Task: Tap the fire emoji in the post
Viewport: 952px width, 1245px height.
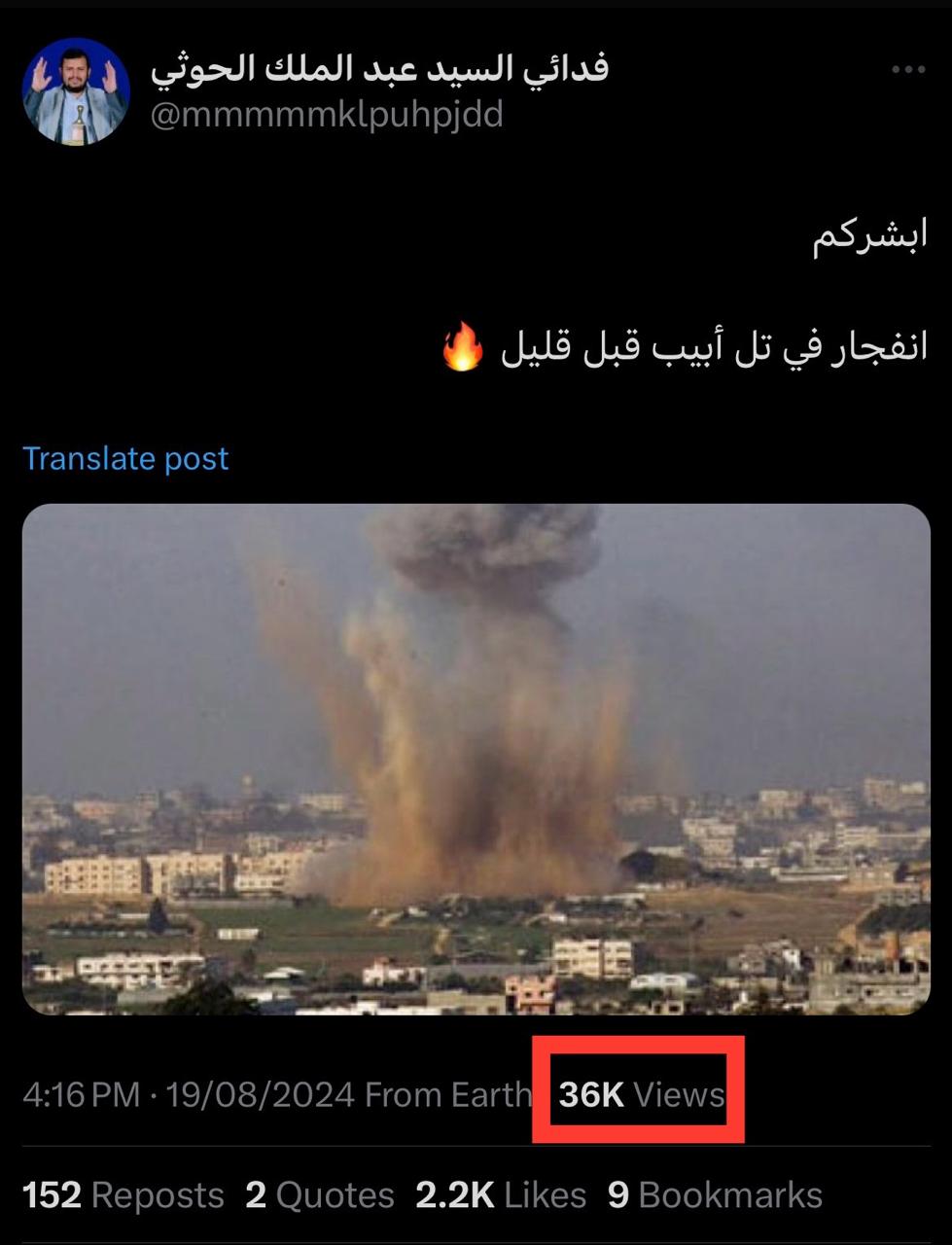Action: coord(463,347)
